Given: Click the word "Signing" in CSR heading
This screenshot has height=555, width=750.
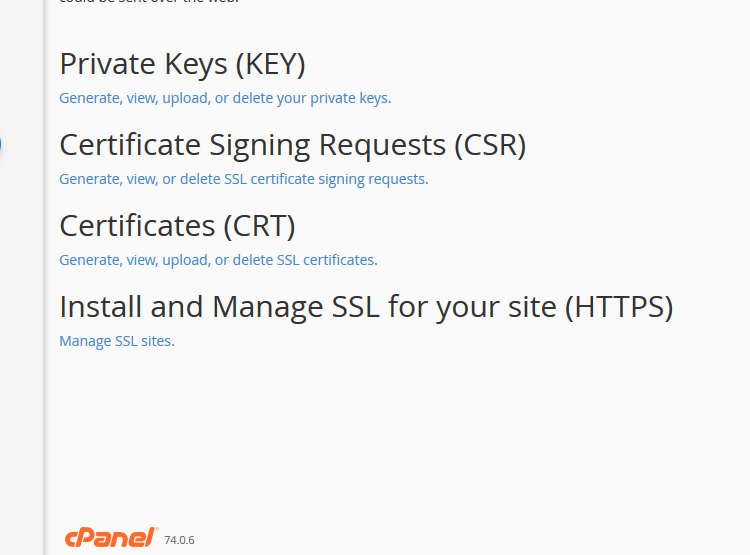Looking at the screenshot, I should 260,145.
